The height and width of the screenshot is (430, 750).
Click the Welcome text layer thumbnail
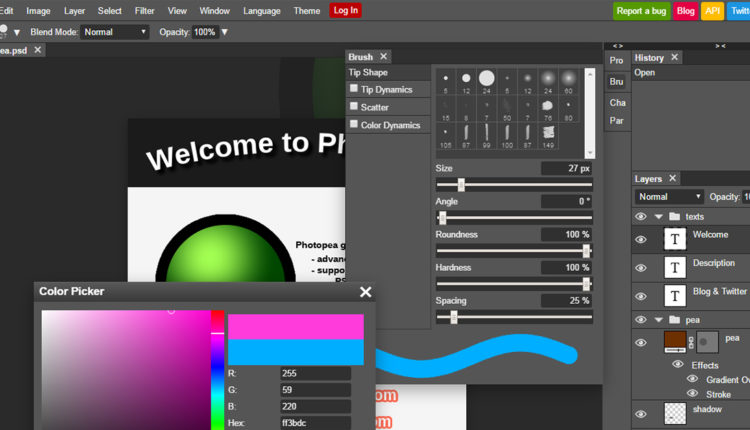point(676,239)
